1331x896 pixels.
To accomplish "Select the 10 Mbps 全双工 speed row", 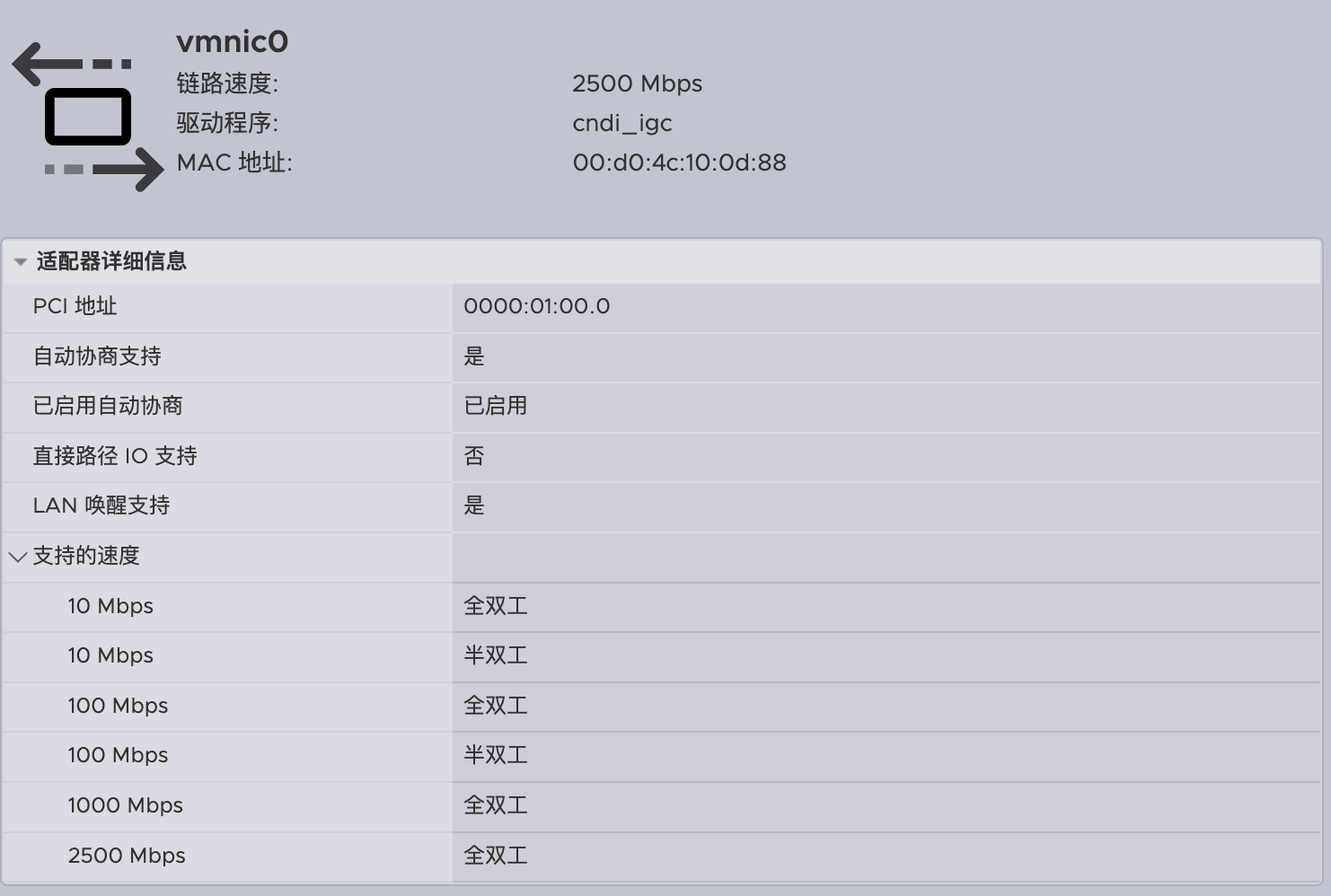I will 110,606.
